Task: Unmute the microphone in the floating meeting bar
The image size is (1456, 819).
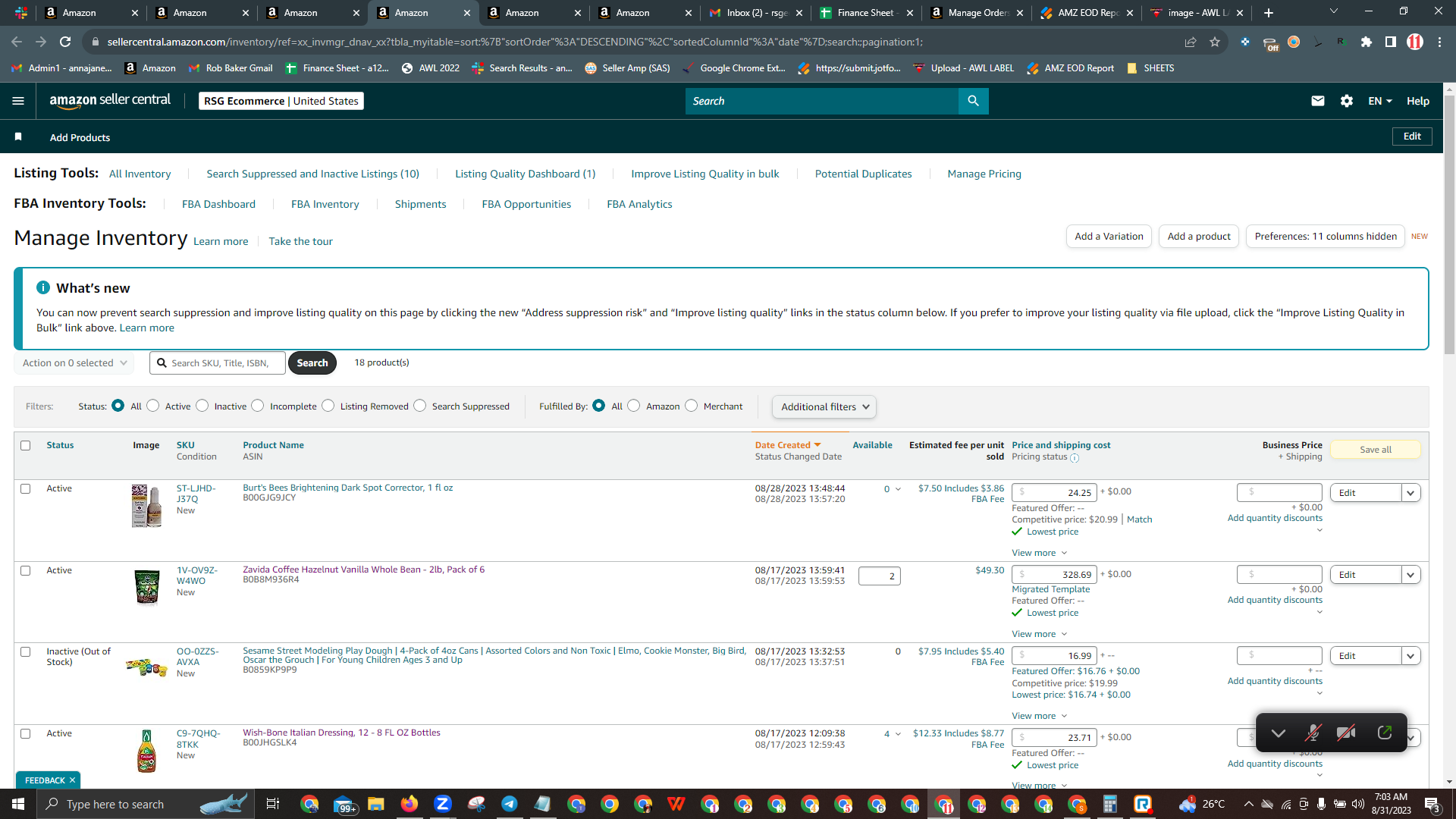Action: (1313, 733)
